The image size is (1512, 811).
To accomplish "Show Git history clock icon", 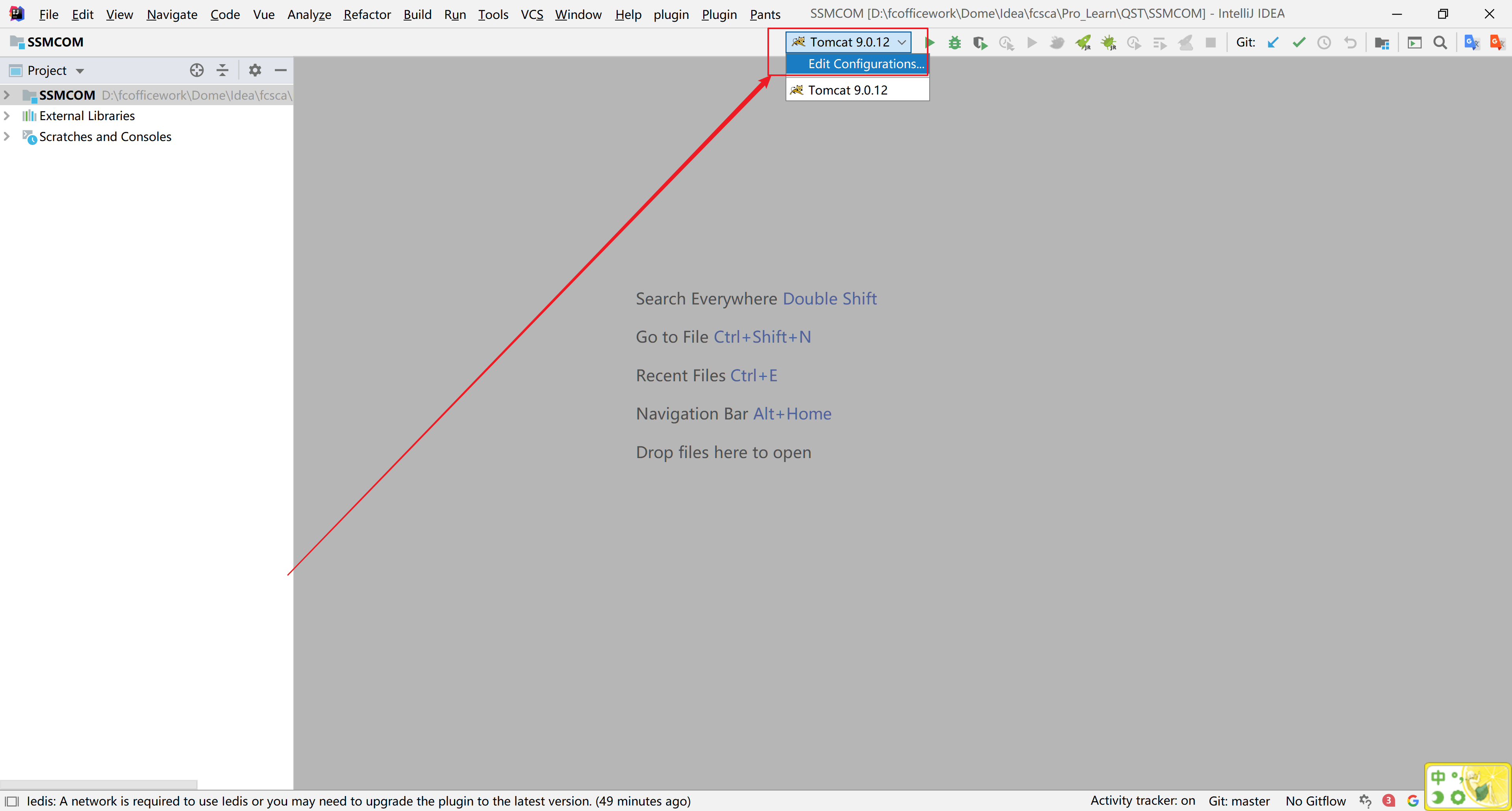I will point(1324,42).
